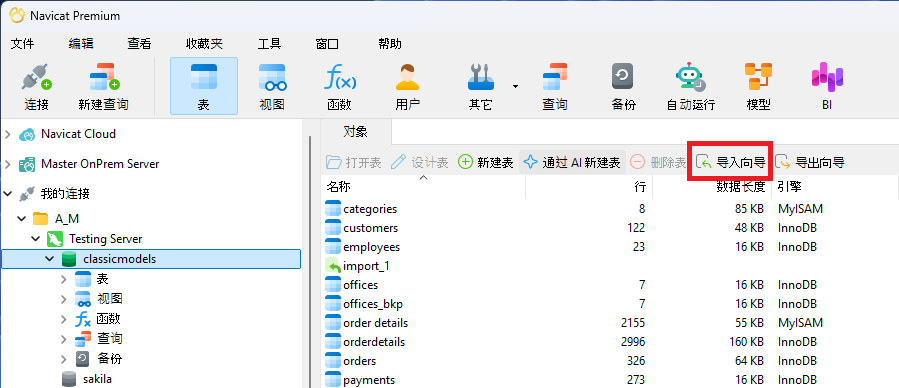The image size is (899, 388).
Task: Select the 对象 tab
Action: (x=355, y=132)
